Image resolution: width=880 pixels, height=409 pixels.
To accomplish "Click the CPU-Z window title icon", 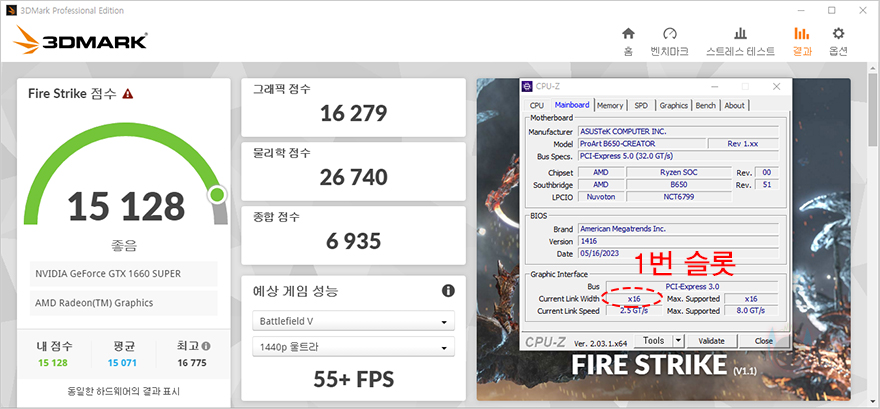I will click(528, 86).
